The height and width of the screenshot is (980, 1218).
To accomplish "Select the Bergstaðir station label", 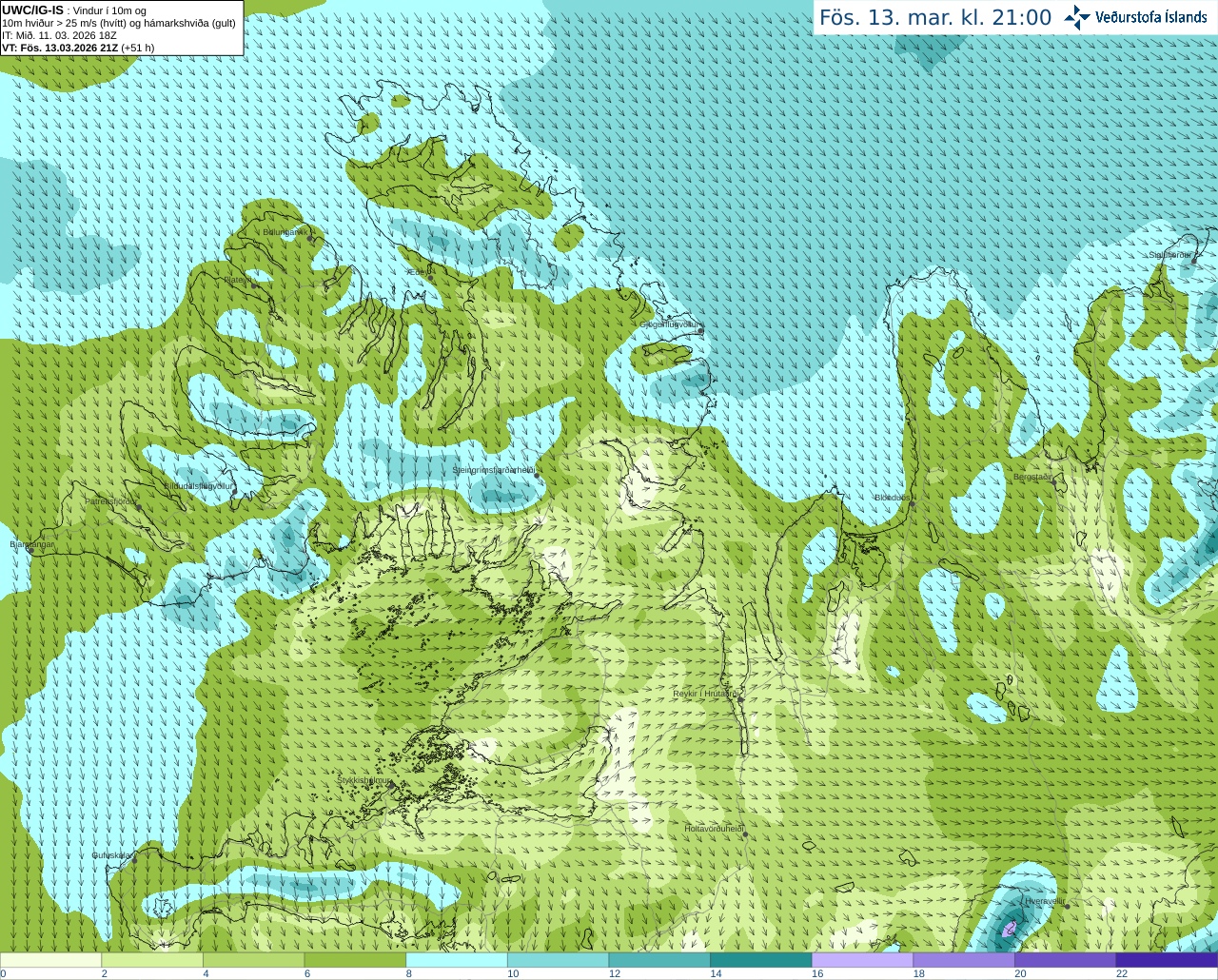I will [1032, 477].
